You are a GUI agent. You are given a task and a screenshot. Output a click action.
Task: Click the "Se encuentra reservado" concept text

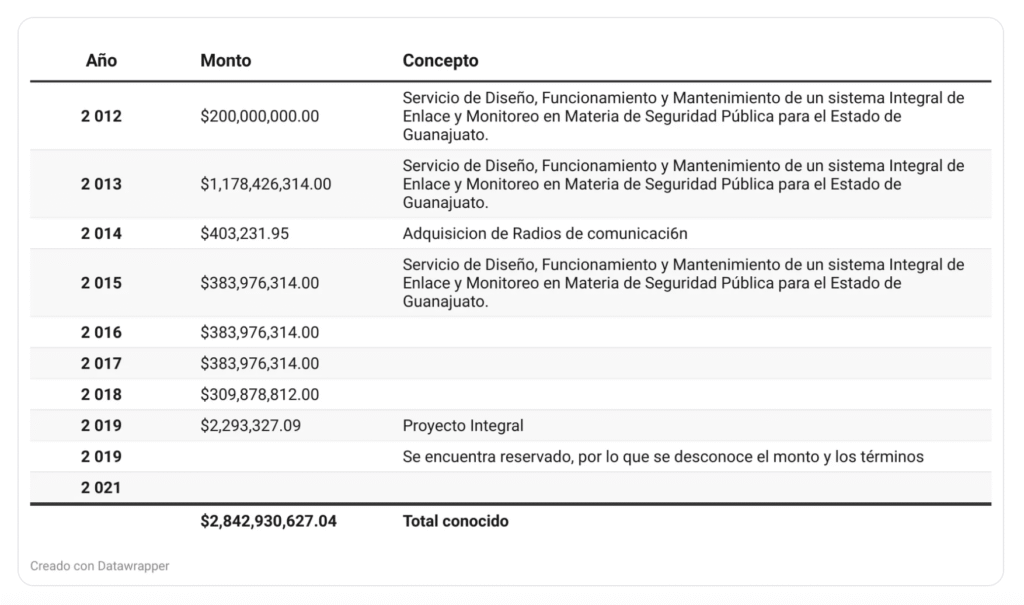[x=662, y=457]
